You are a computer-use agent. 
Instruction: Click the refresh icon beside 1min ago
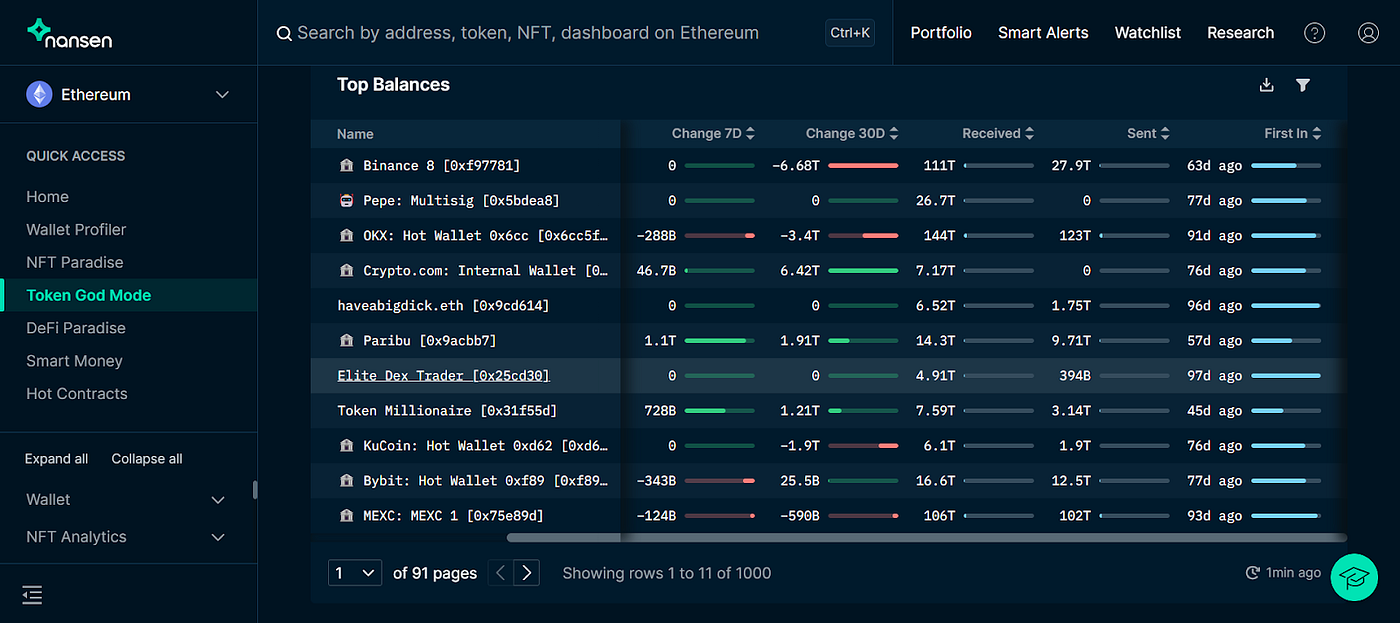coord(1252,573)
